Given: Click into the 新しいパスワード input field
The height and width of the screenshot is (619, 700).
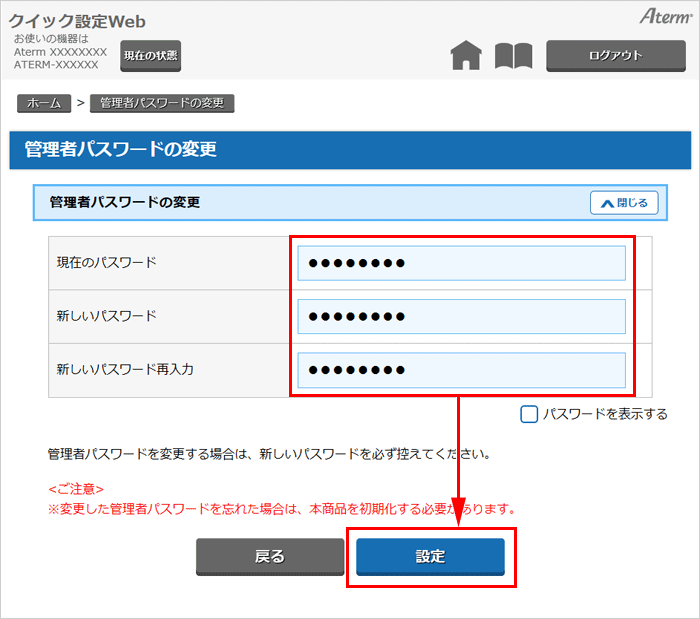Looking at the screenshot, I should pos(461,316).
